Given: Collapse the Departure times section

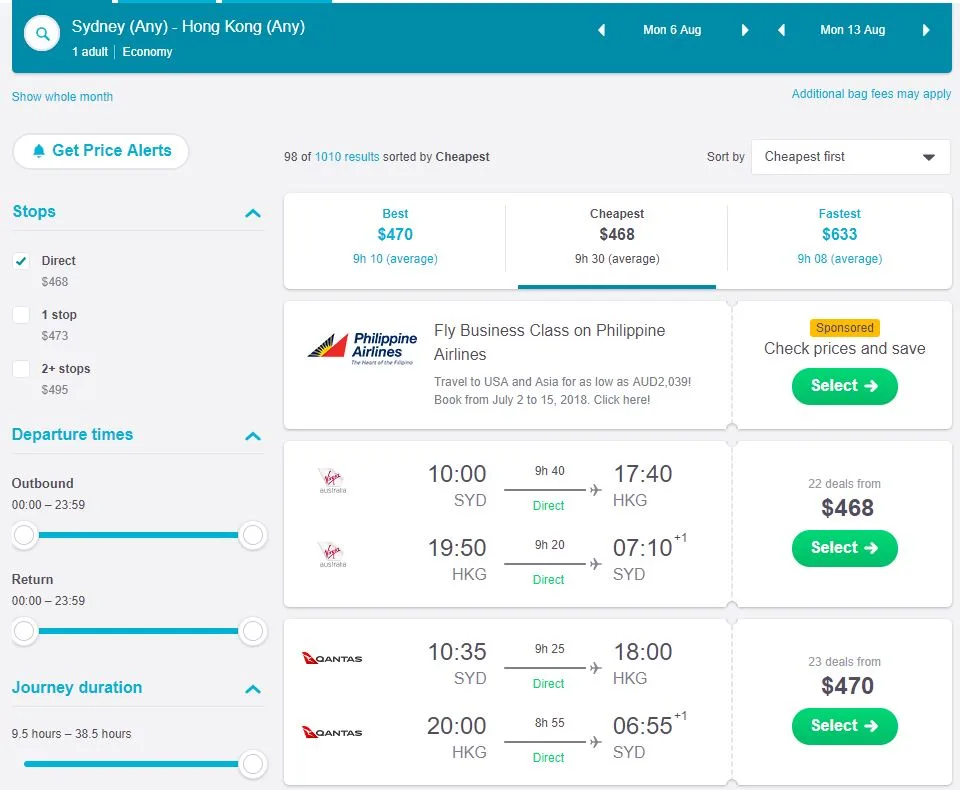Looking at the screenshot, I should click(252, 436).
